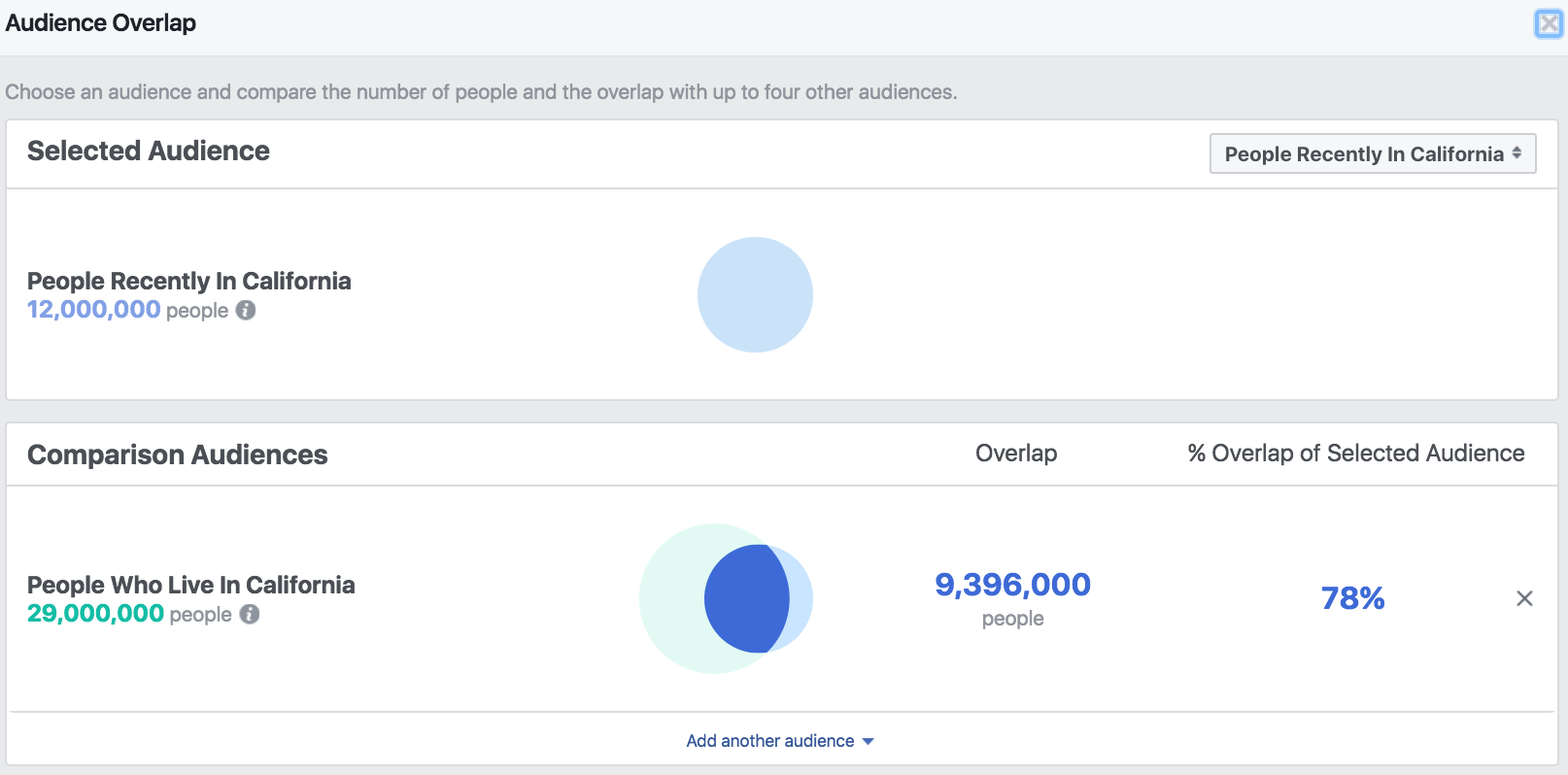This screenshot has height=775, width=1568.
Task: Click the 29,000,000 audience size number
Action: coord(95,614)
